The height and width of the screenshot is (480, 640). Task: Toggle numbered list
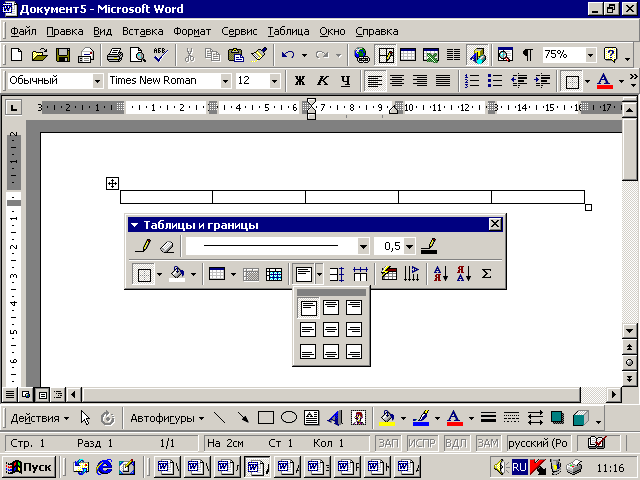coord(472,81)
